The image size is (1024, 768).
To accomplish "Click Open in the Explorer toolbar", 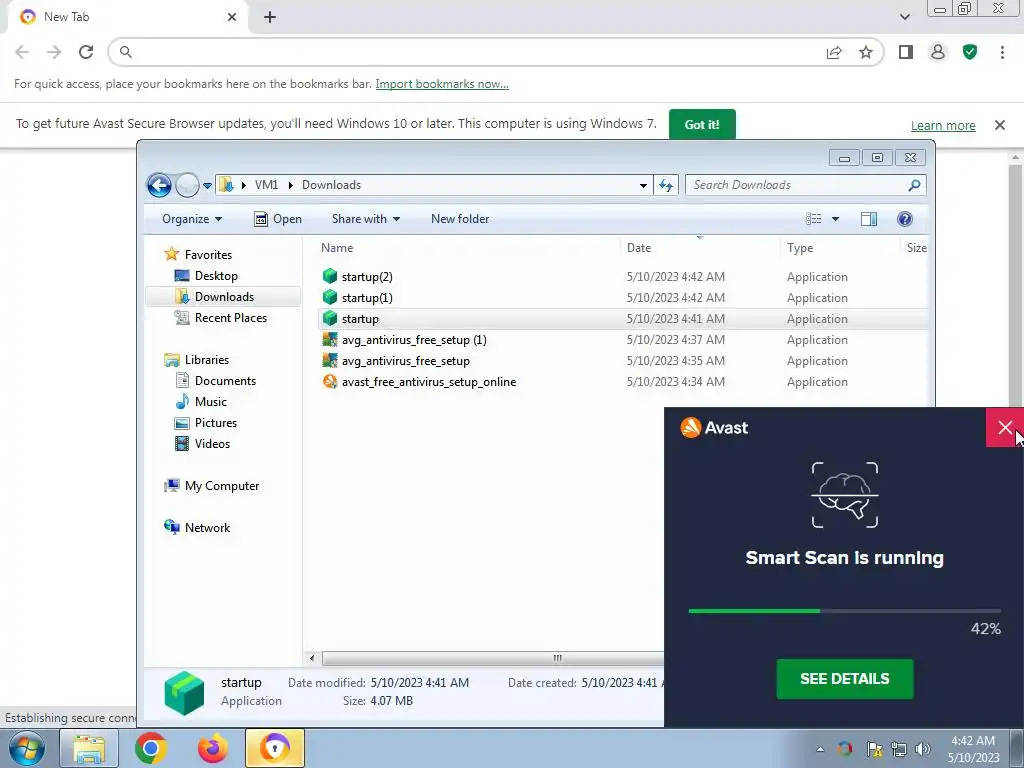I will [x=278, y=219].
